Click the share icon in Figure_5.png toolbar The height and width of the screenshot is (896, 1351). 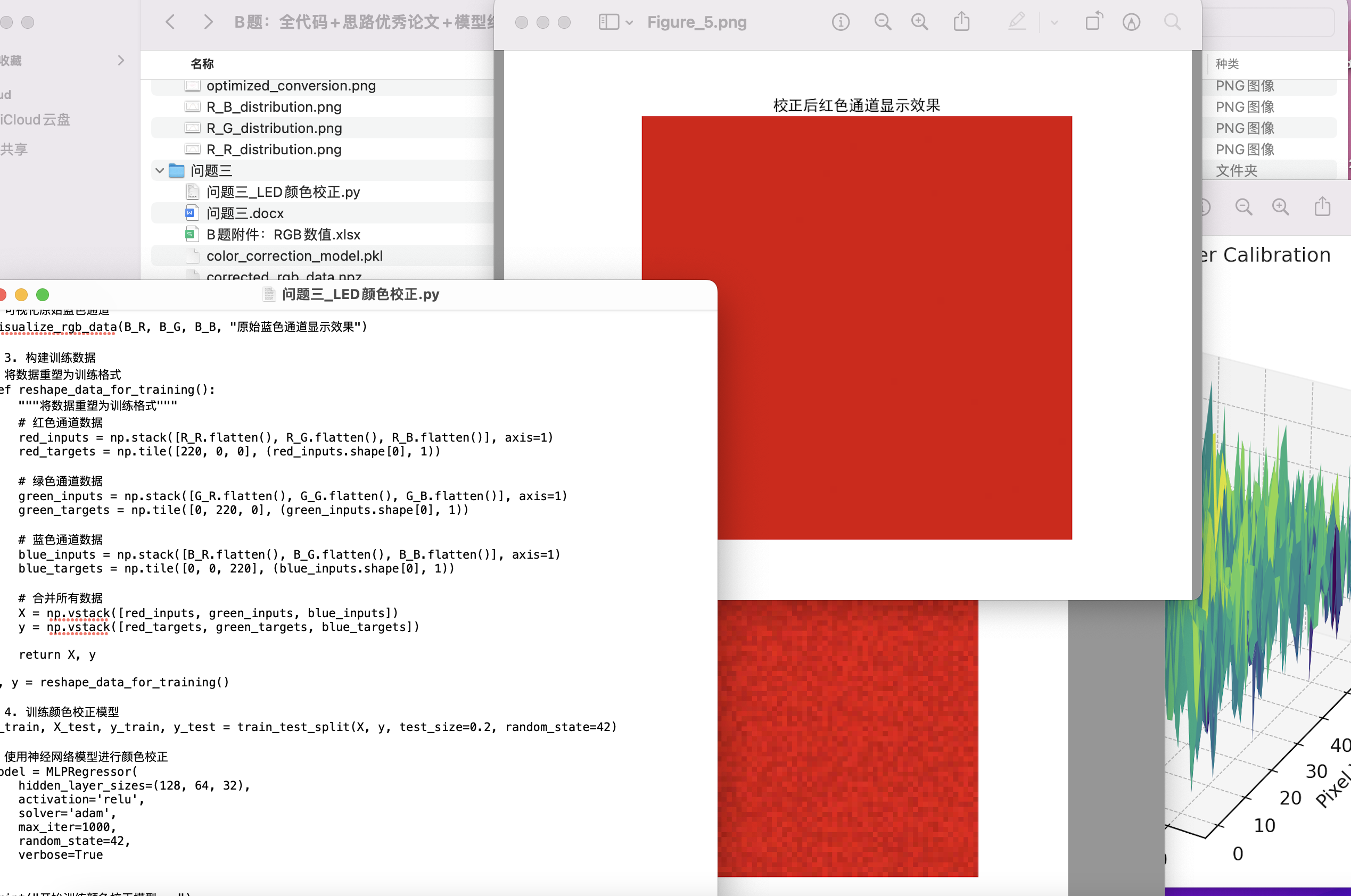click(962, 22)
